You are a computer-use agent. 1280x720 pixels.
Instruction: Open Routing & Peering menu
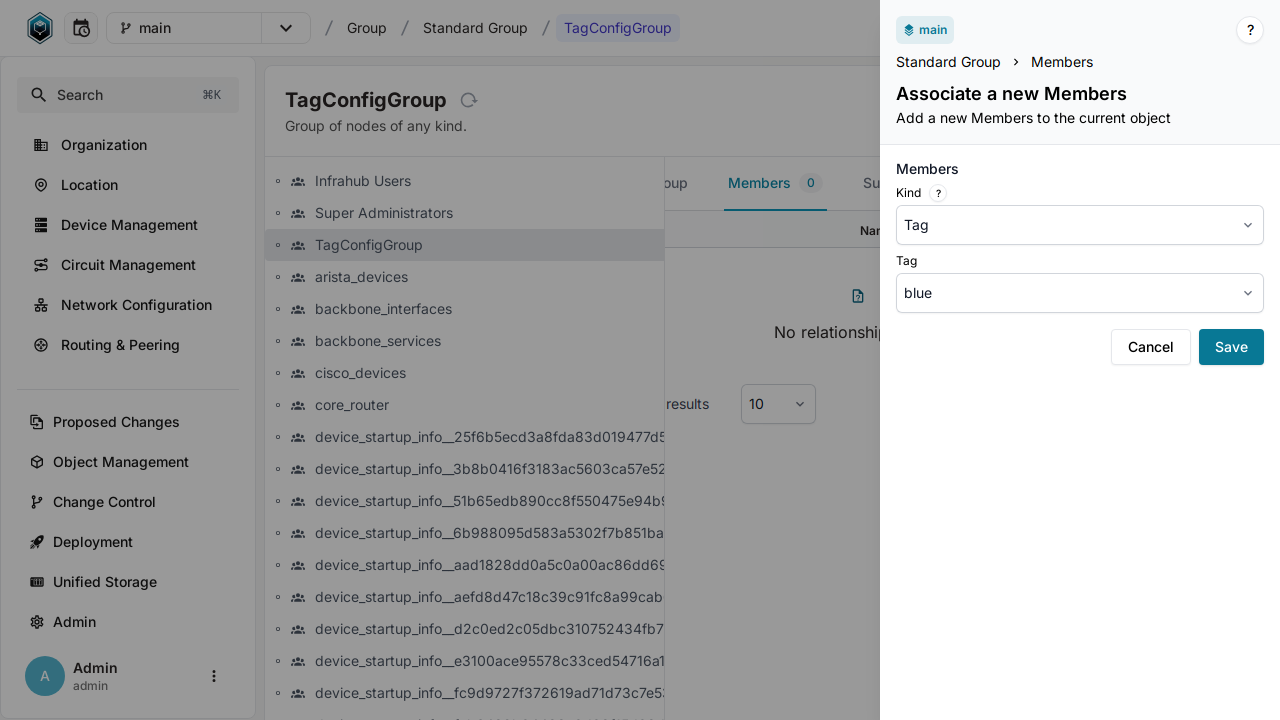point(120,345)
